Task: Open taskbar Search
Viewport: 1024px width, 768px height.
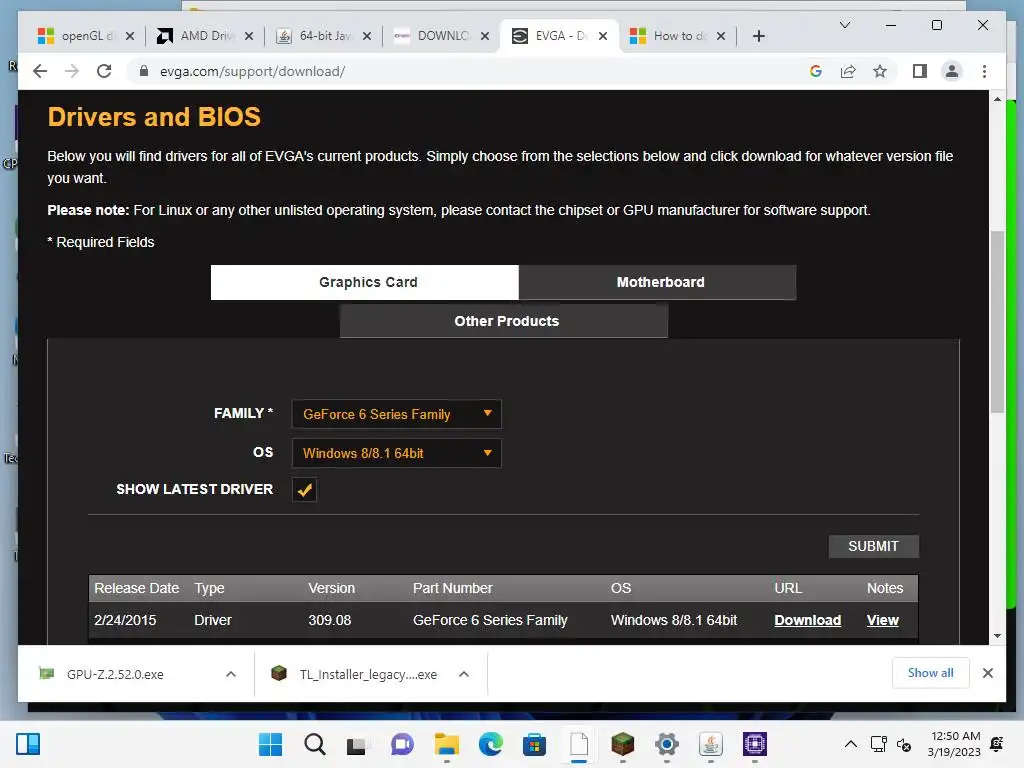Action: pos(314,744)
